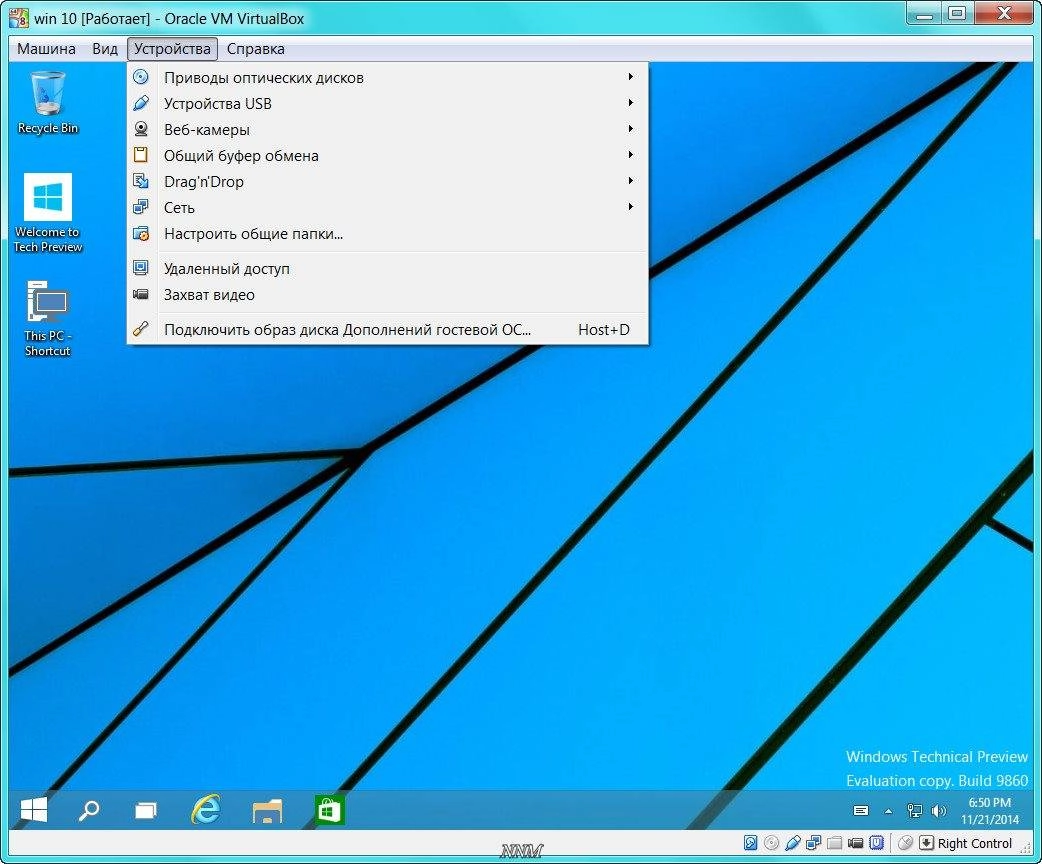Expand hidden tray icons arrow in guest
Screen dimensions: 1042x864
click(888, 810)
